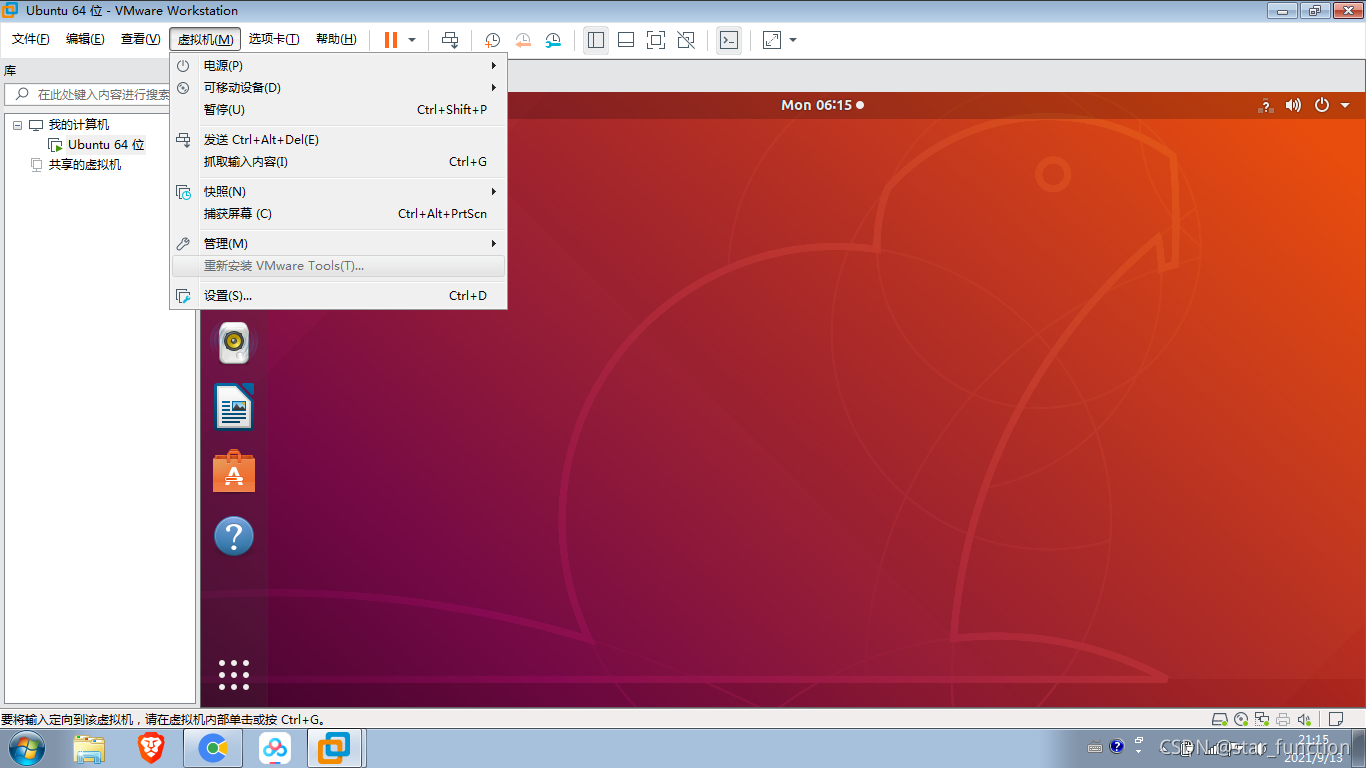Viewport: 1366px width, 768px height.
Task: Click the CD/DVD device status icon
Action: [1241, 719]
